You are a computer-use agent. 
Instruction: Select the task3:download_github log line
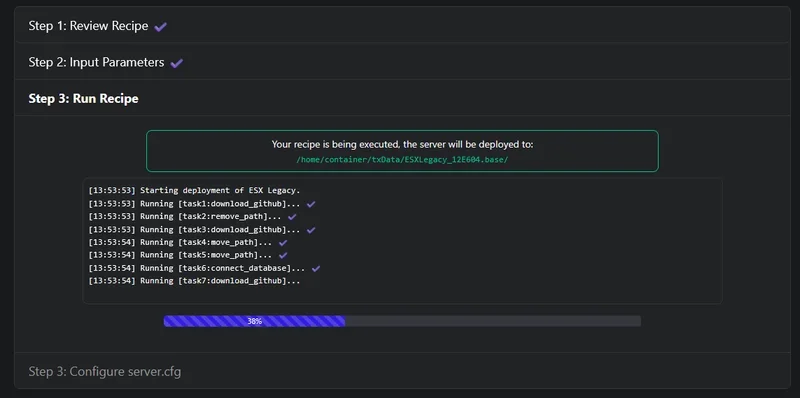click(194, 230)
